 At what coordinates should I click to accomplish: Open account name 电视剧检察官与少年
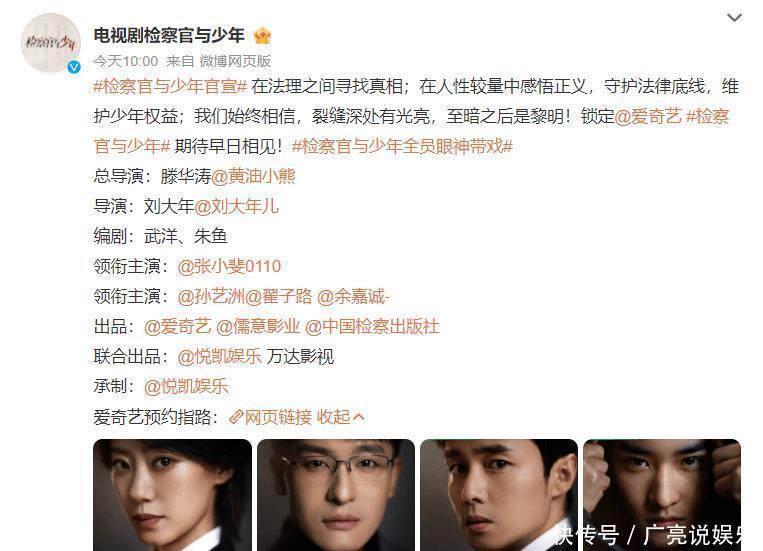coord(169,36)
